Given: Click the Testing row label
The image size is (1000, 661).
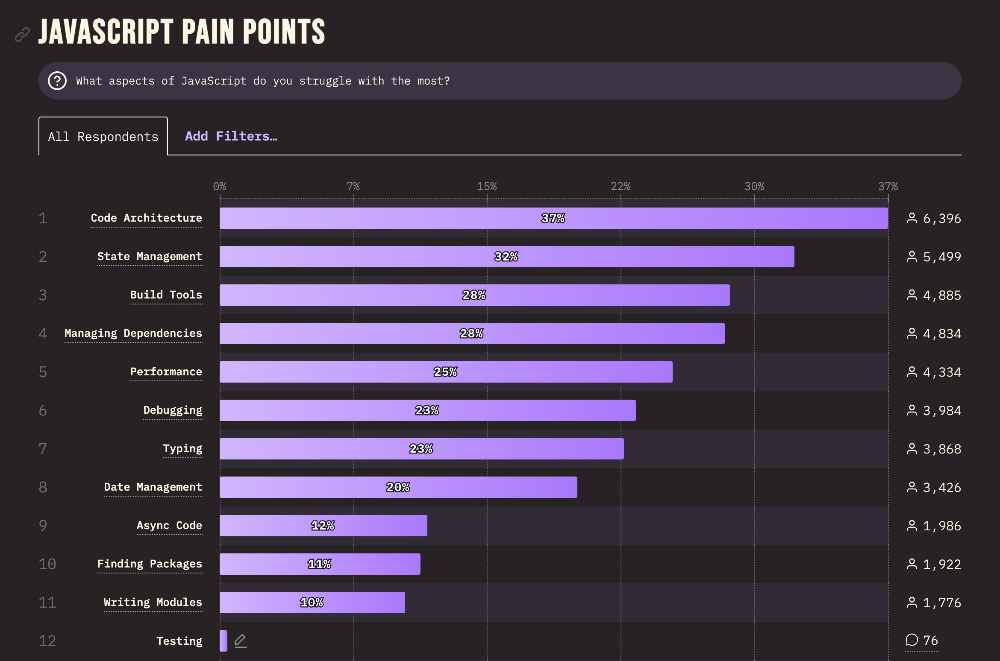Looking at the screenshot, I should [x=179, y=641].
